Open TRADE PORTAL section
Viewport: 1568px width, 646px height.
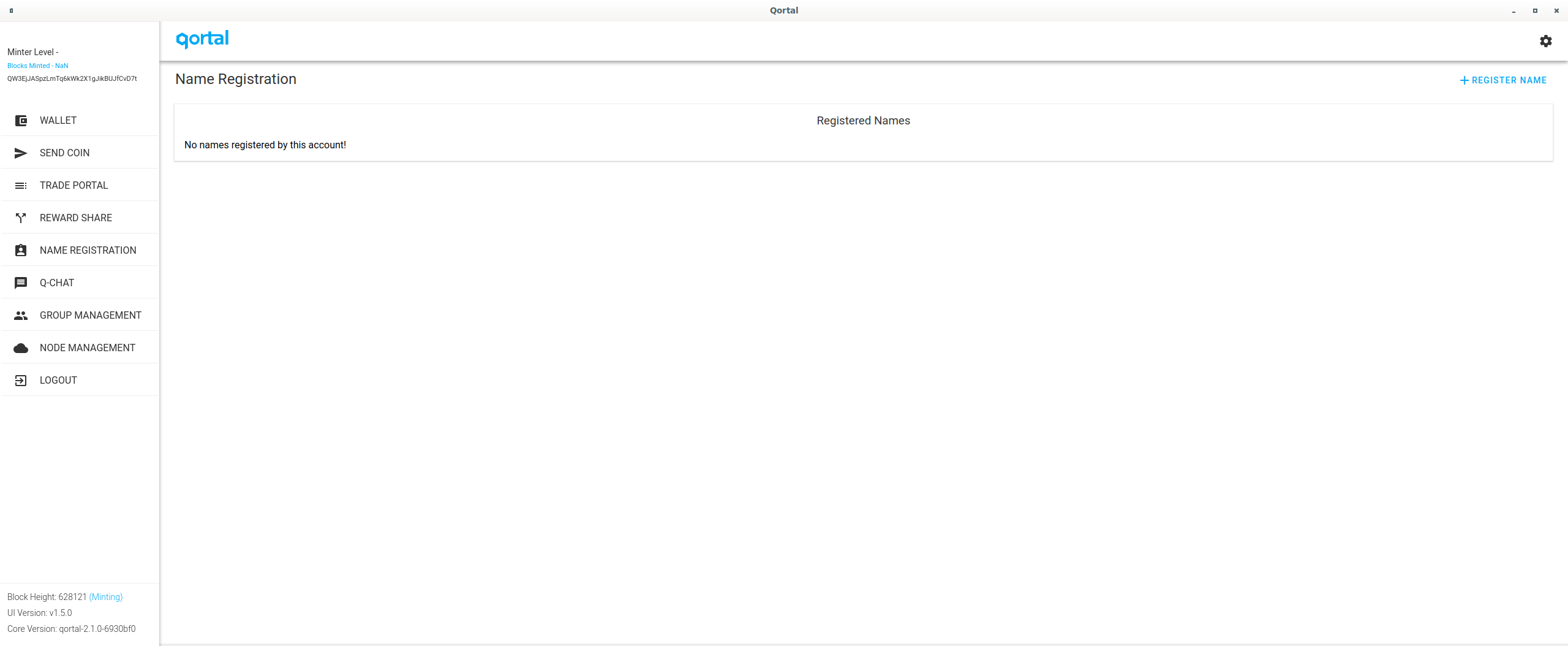click(80, 185)
